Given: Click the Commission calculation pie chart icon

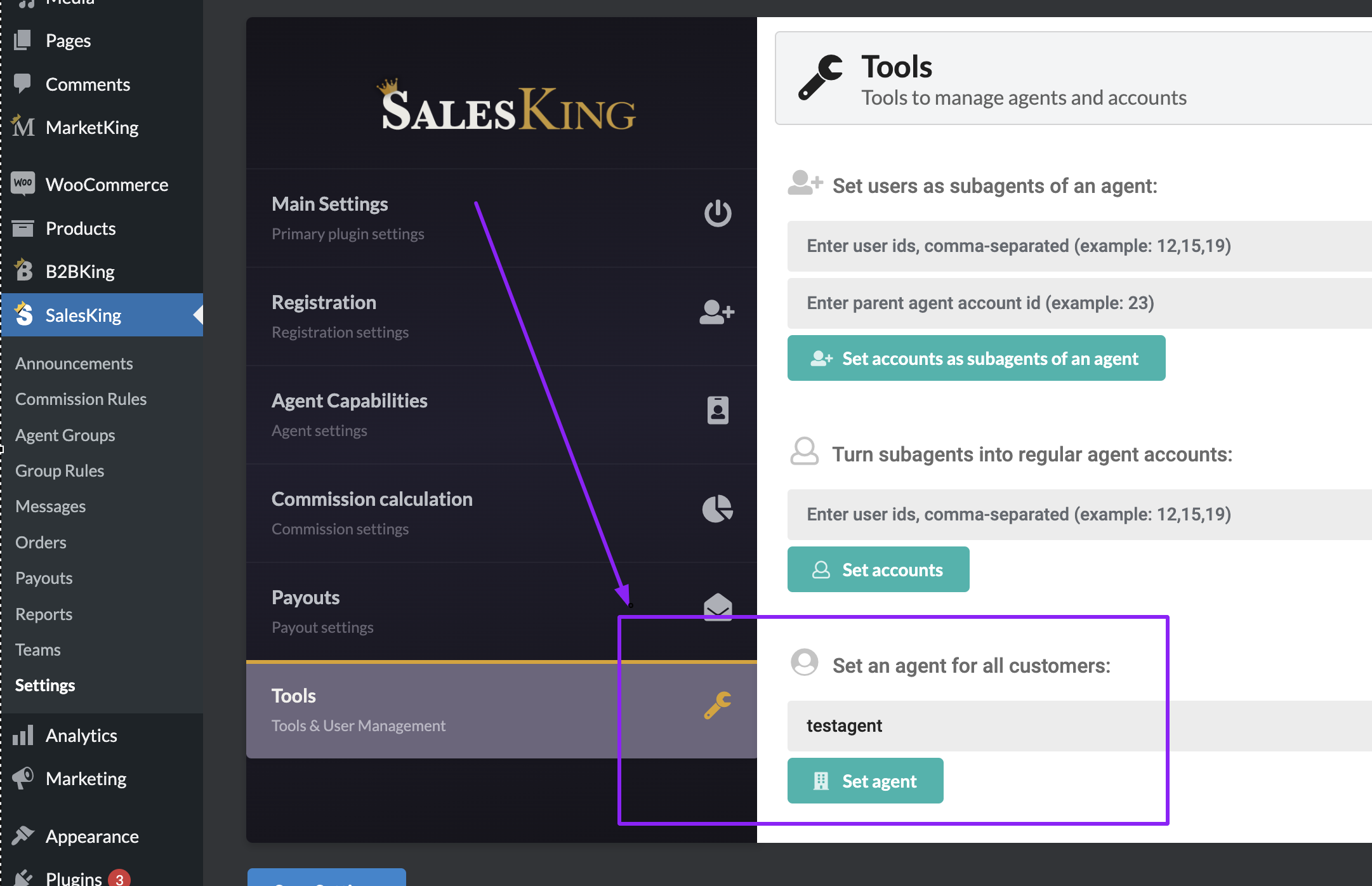Looking at the screenshot, I should coord(718,508).
